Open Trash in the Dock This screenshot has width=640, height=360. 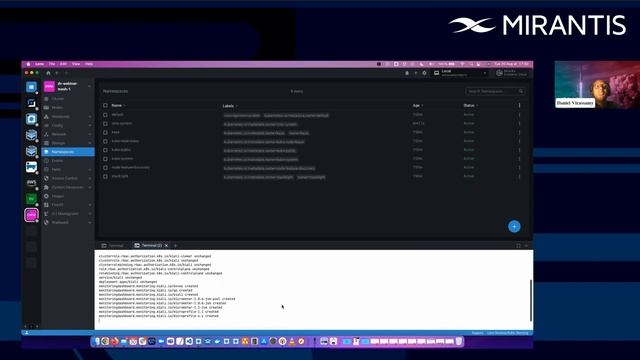pos(459,341)
